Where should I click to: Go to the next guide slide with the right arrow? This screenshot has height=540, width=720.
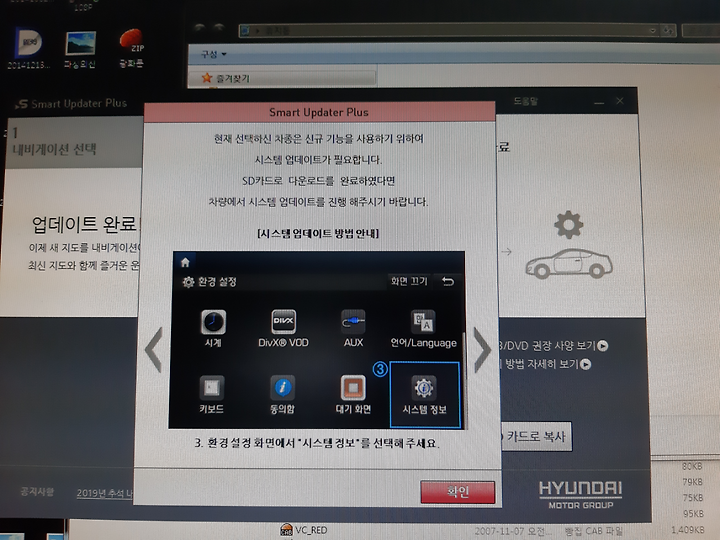(483, 349)
